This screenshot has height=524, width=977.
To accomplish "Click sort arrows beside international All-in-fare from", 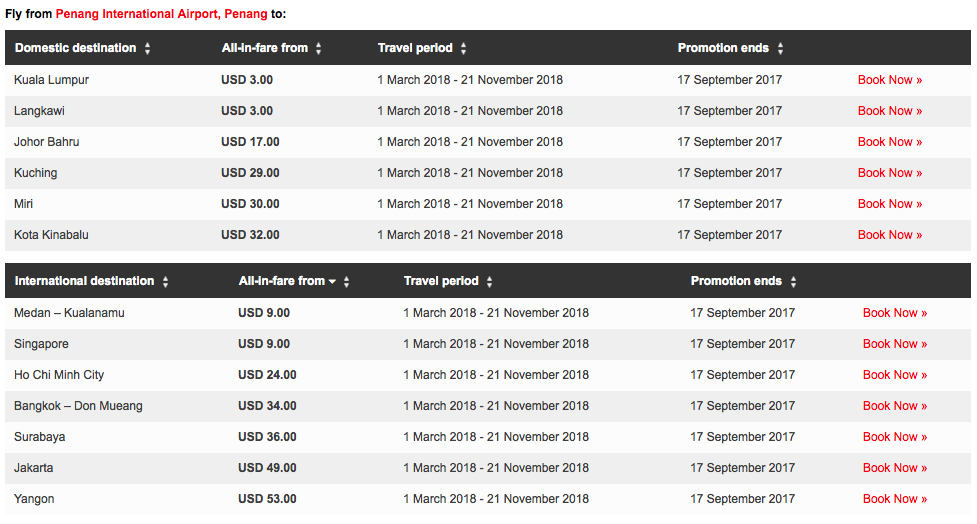I will coord(346,281).
